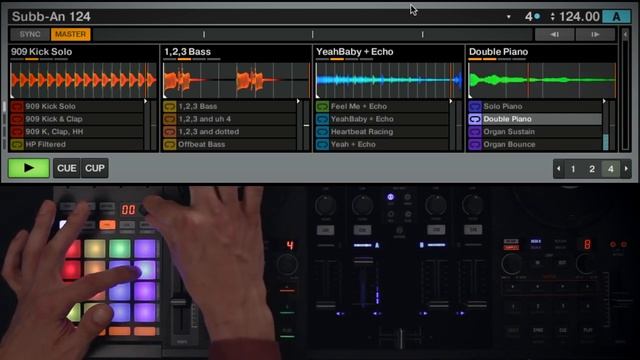Click quantize value 4 in header

[x=529, y=17]
